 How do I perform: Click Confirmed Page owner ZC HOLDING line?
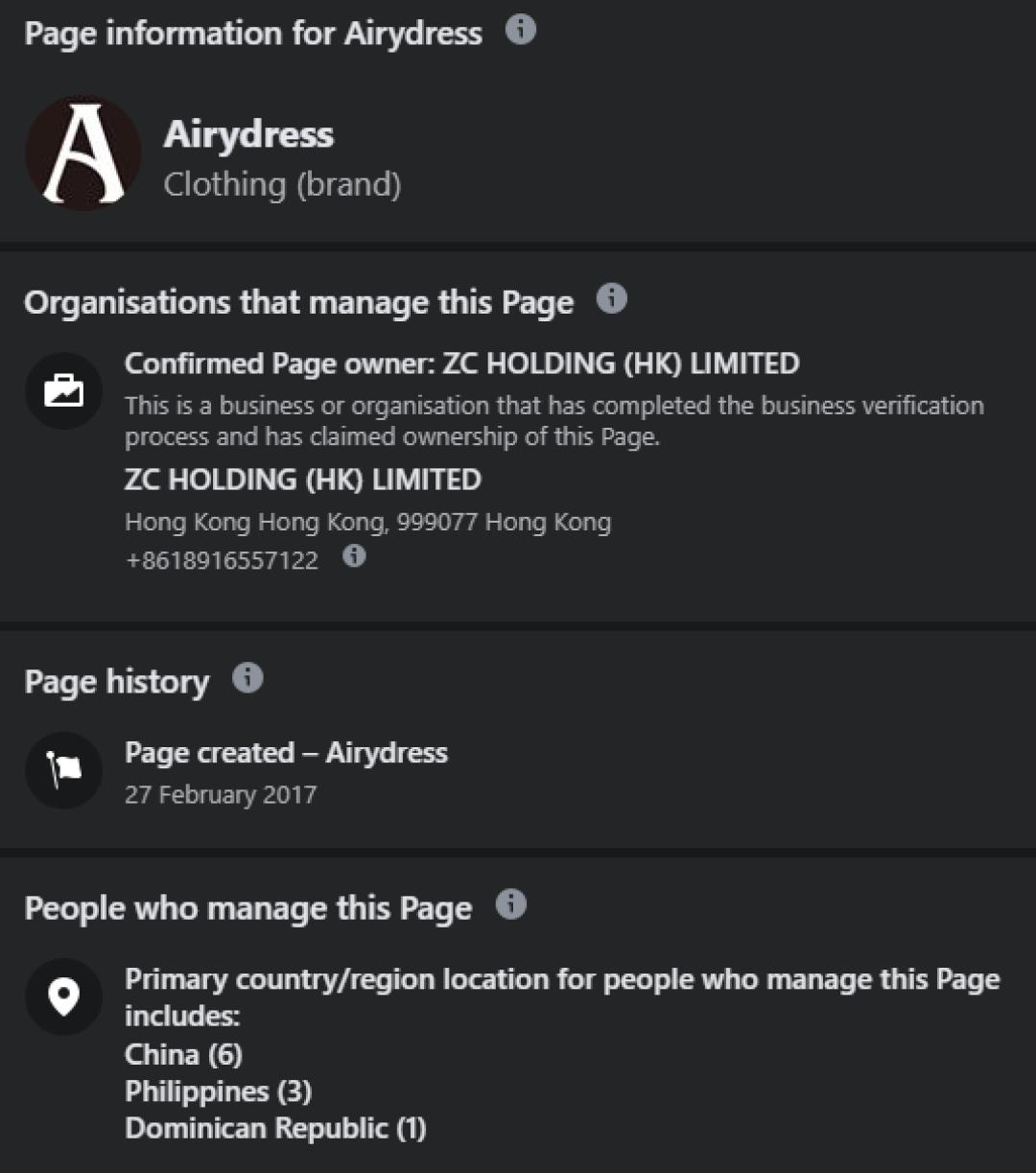point(461,364)
